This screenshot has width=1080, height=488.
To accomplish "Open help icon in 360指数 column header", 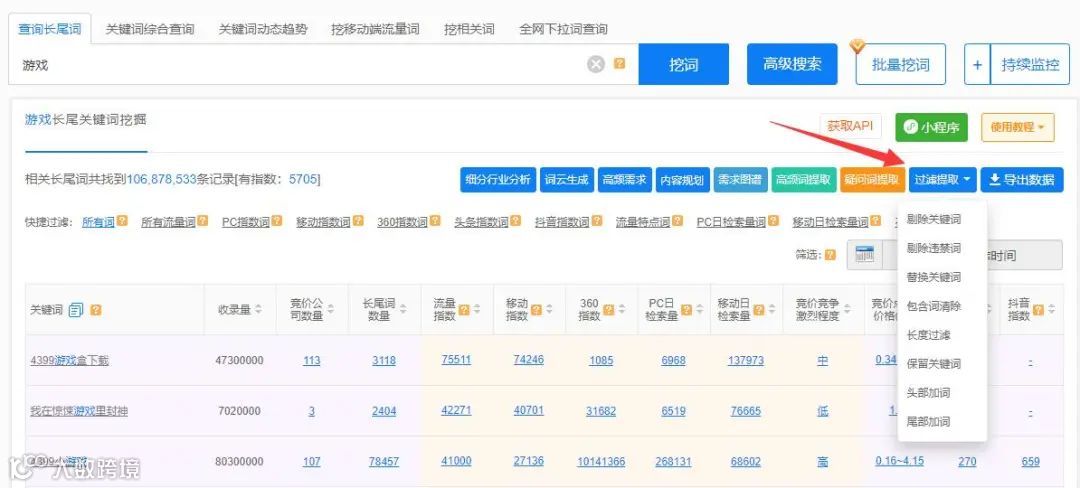I will [x=609, y=309].
